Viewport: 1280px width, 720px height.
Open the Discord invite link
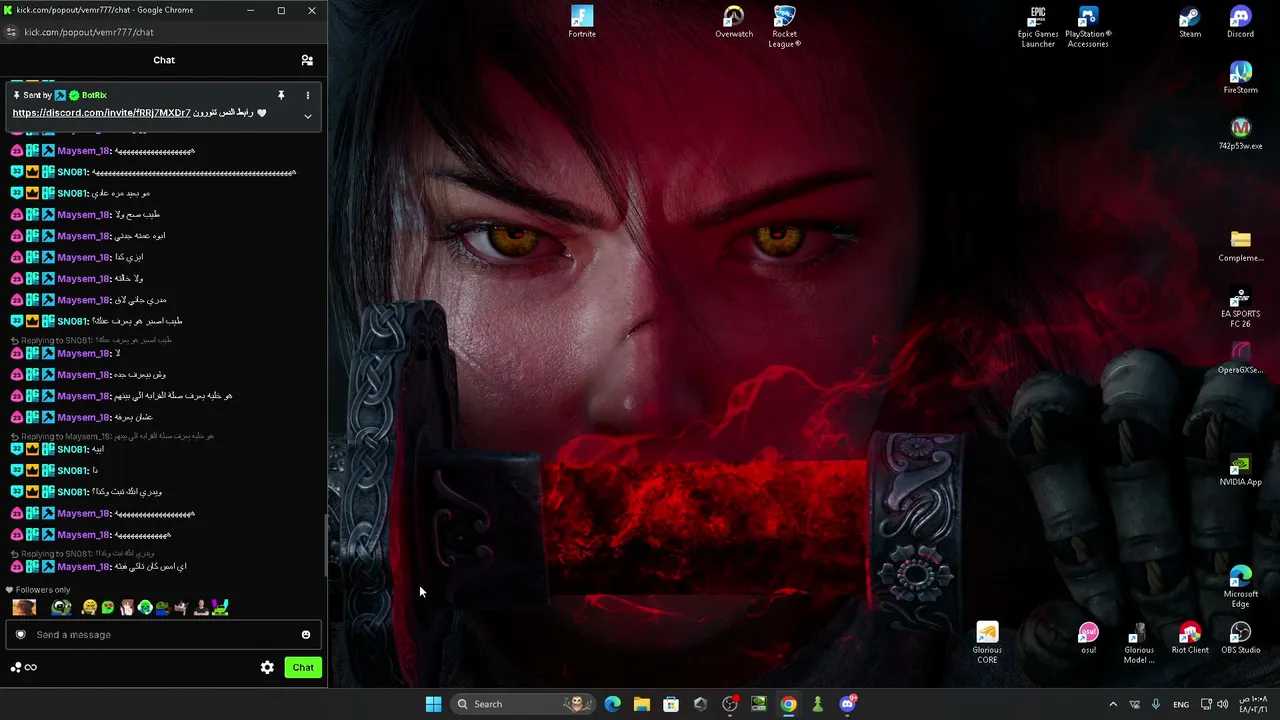coord(101,113)
